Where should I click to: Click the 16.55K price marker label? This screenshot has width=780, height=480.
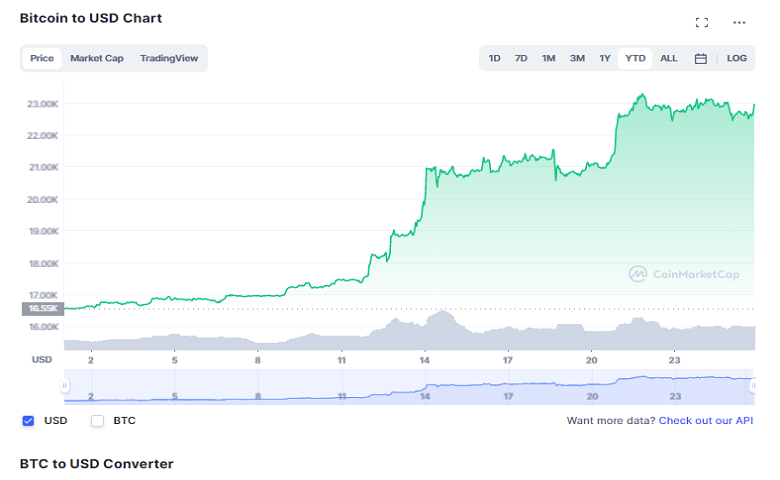[x=43, y=308]
